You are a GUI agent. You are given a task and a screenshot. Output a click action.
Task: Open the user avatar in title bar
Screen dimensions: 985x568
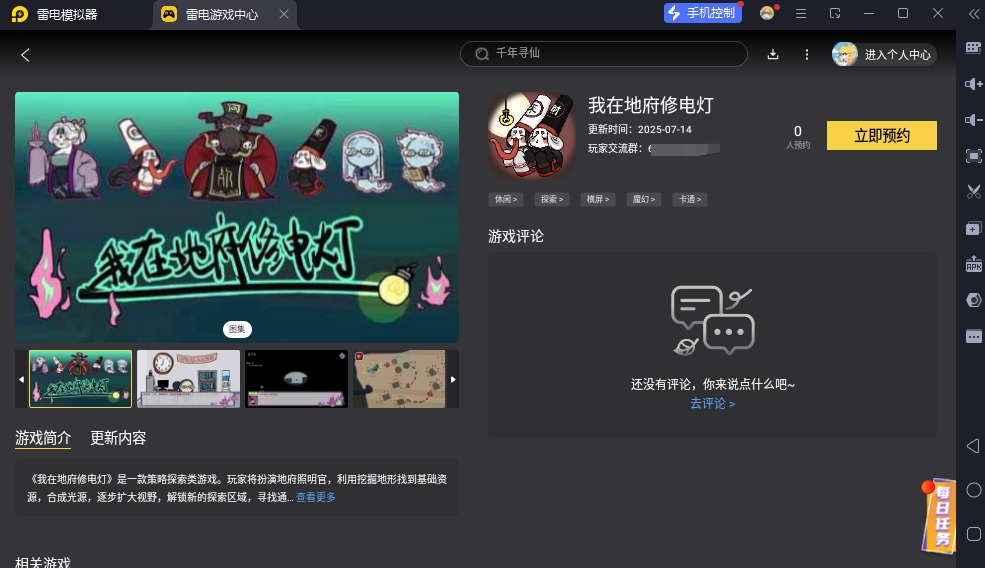pyautogui.click(x=767, y=13)
